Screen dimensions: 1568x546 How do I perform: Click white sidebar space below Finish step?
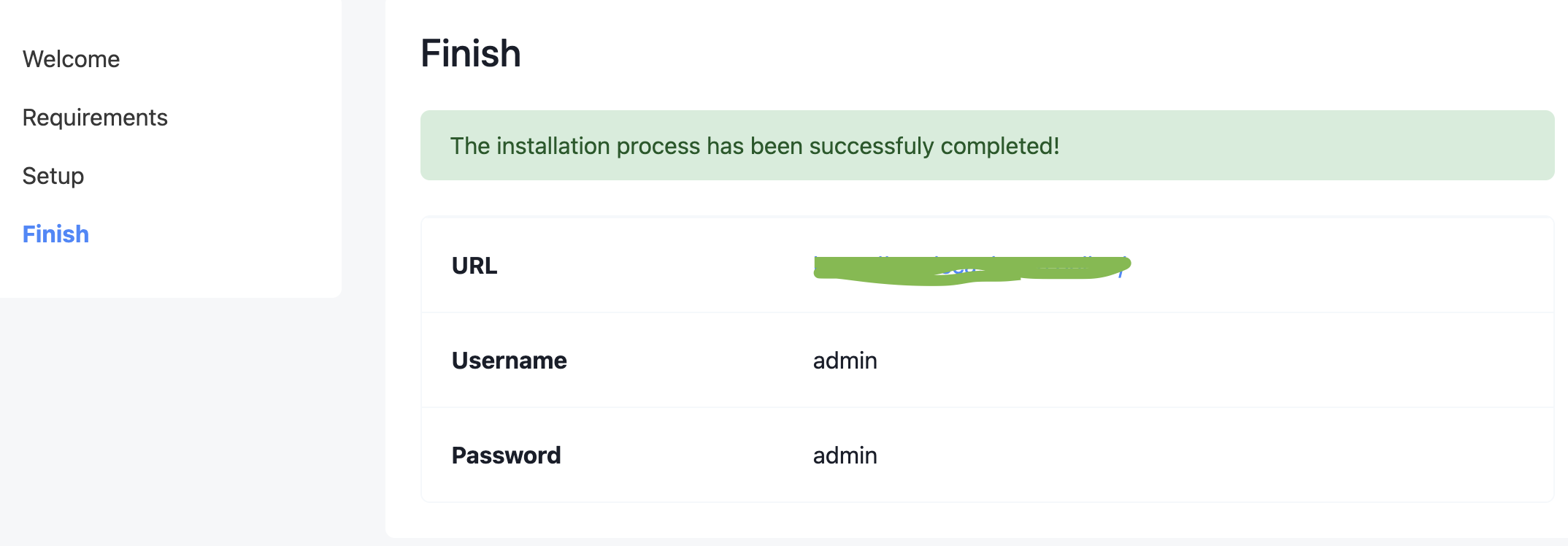point(171,274)
